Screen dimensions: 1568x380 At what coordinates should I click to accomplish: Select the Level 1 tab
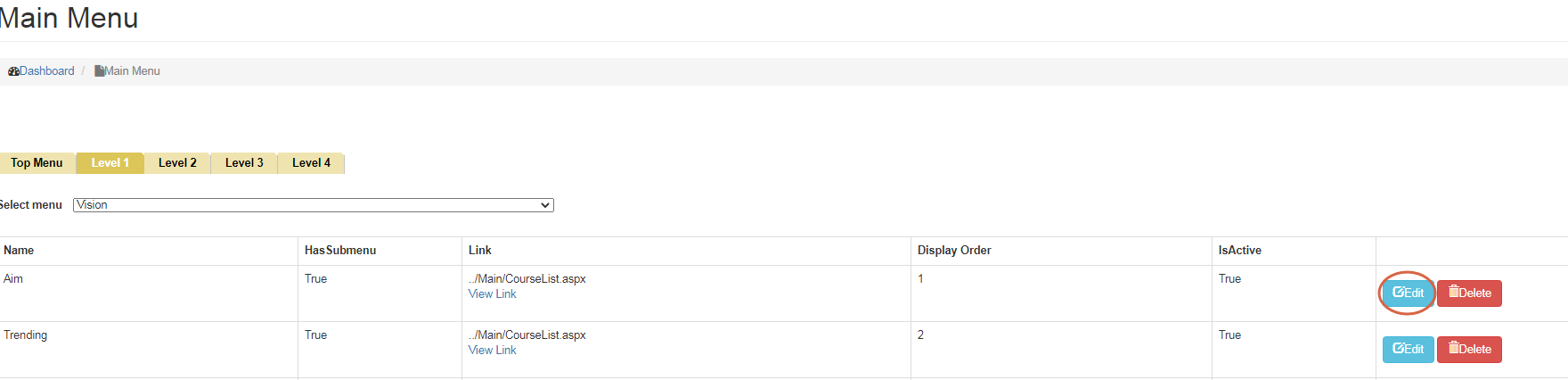click(x=110, y=163)
